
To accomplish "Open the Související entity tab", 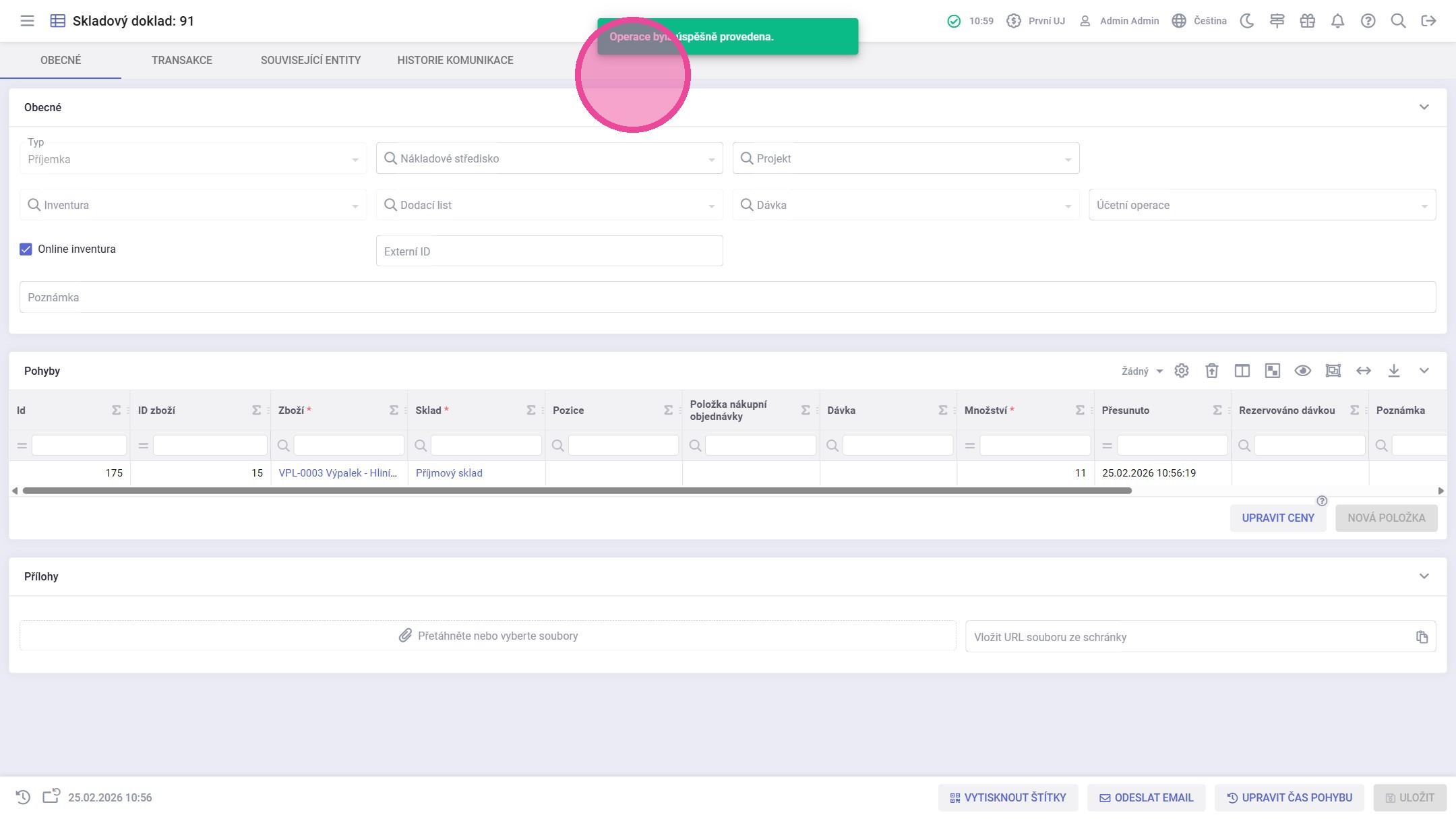I will (311, 60).
